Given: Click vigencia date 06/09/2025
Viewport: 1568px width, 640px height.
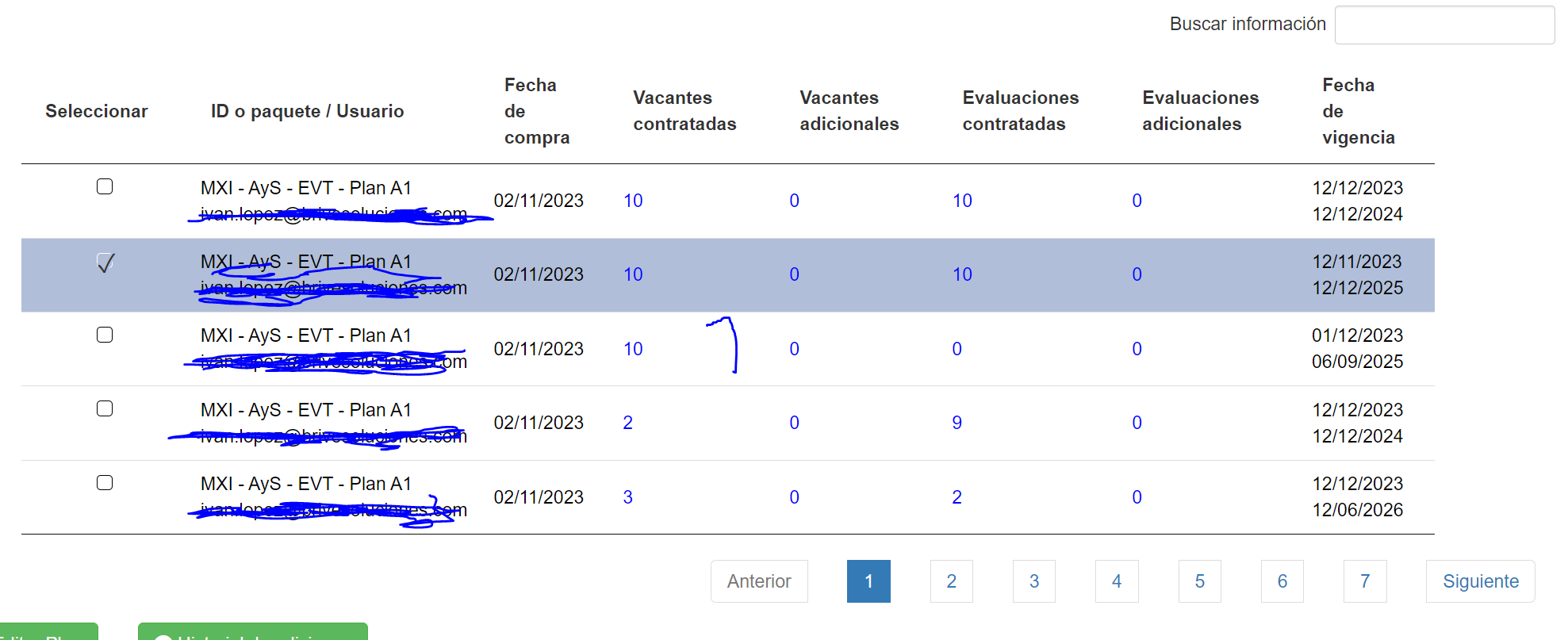Looking at the screenshot, I should (x=1357, y=362).
